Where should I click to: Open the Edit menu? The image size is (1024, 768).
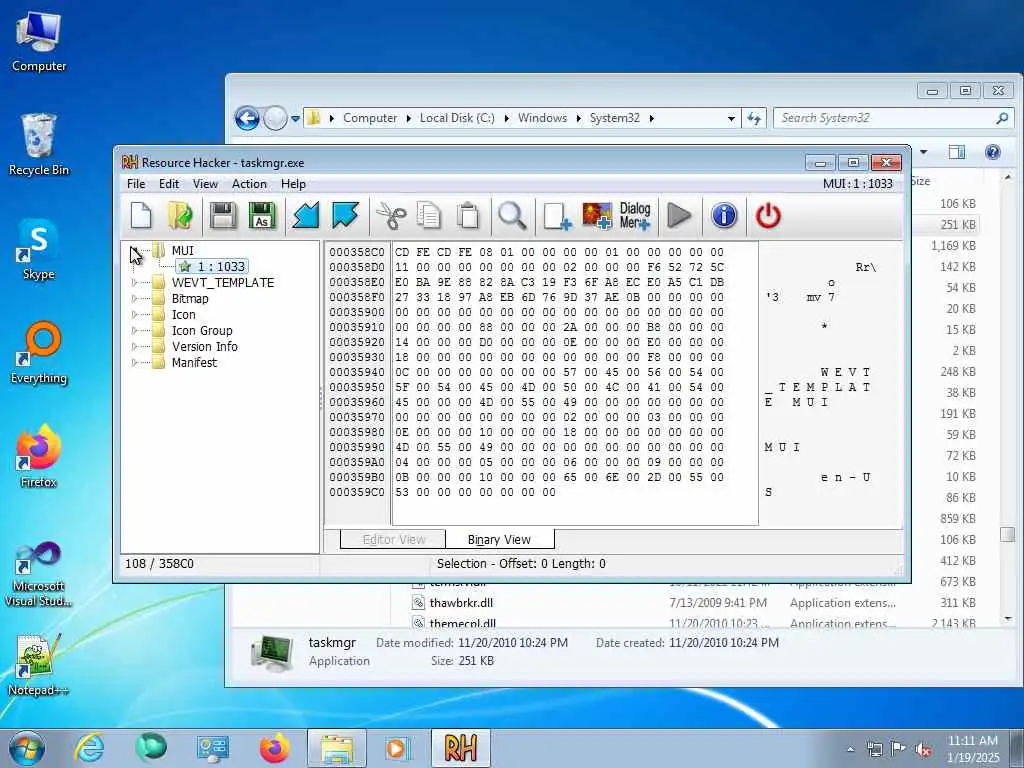[x=168, y=184]
